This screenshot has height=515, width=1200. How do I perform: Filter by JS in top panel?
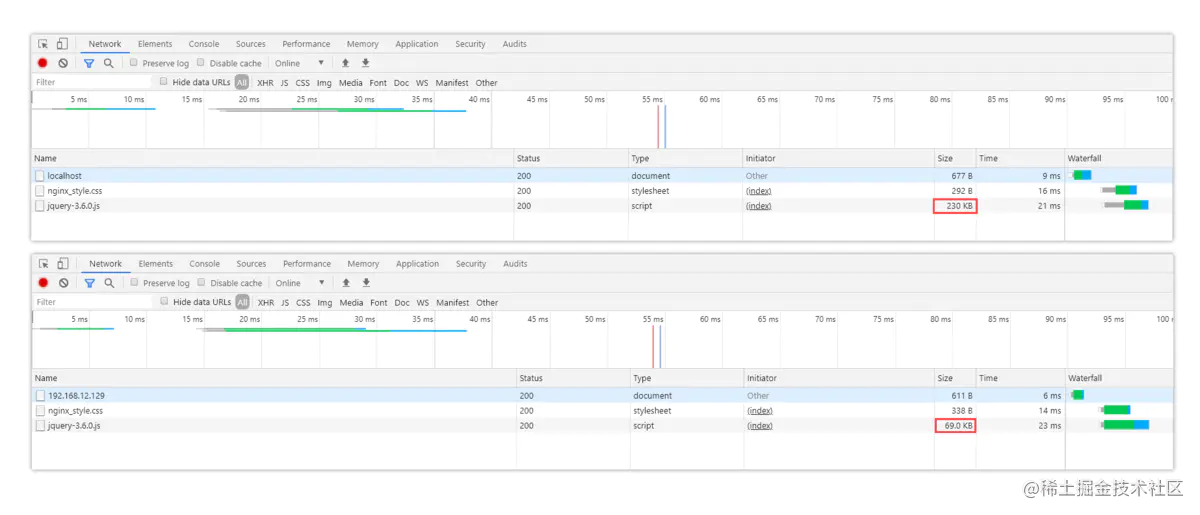coord(284,83)
